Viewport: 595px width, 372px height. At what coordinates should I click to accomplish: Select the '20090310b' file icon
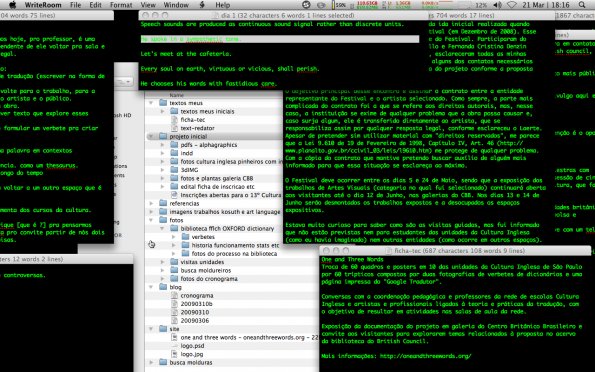(x=174, y=304)
